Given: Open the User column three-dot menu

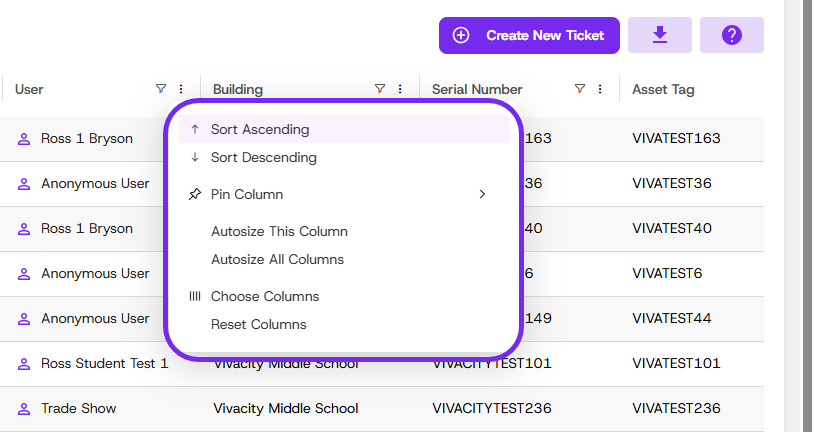Looking at the screenshot, I should point(181,89).
